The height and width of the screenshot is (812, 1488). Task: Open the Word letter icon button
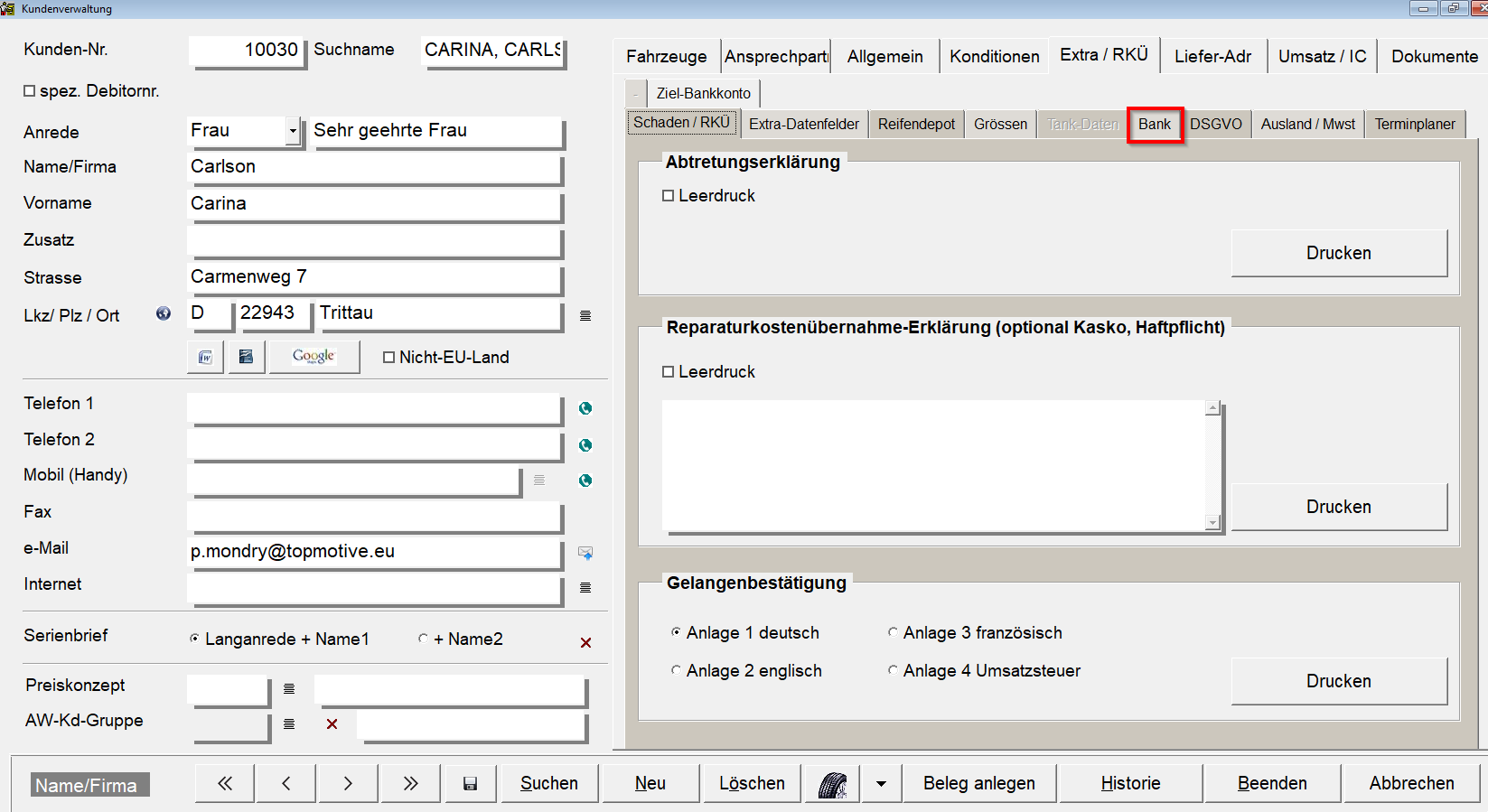(x=206, y=357)
